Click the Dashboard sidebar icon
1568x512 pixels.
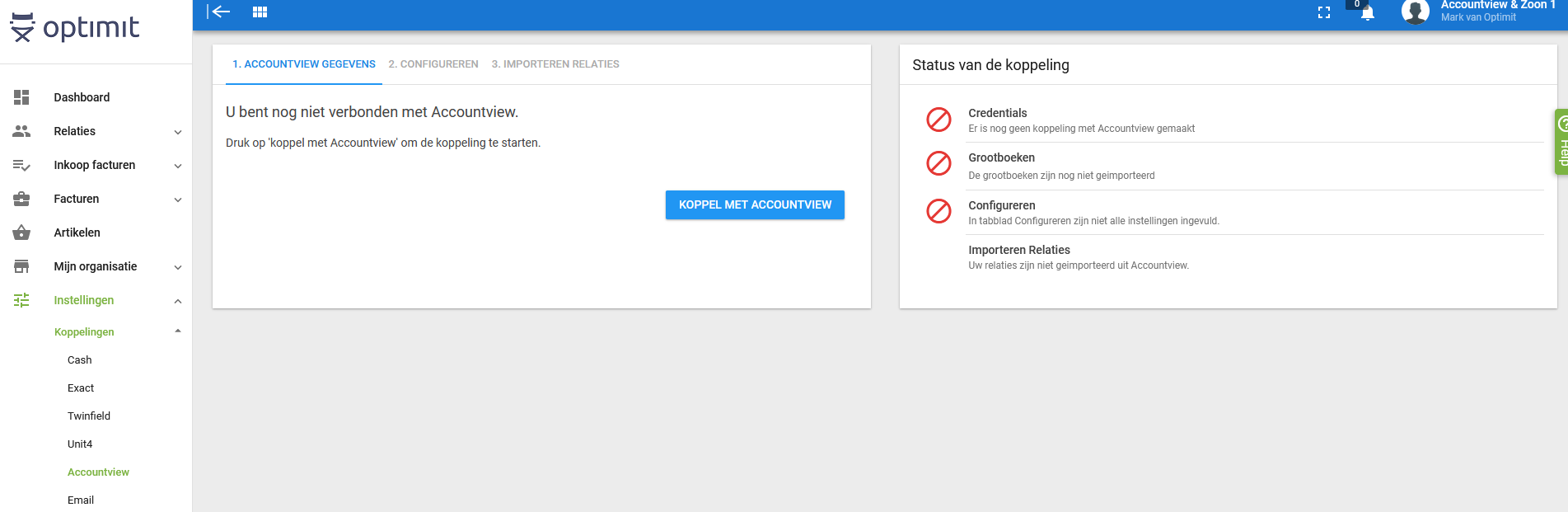(21, 97)
